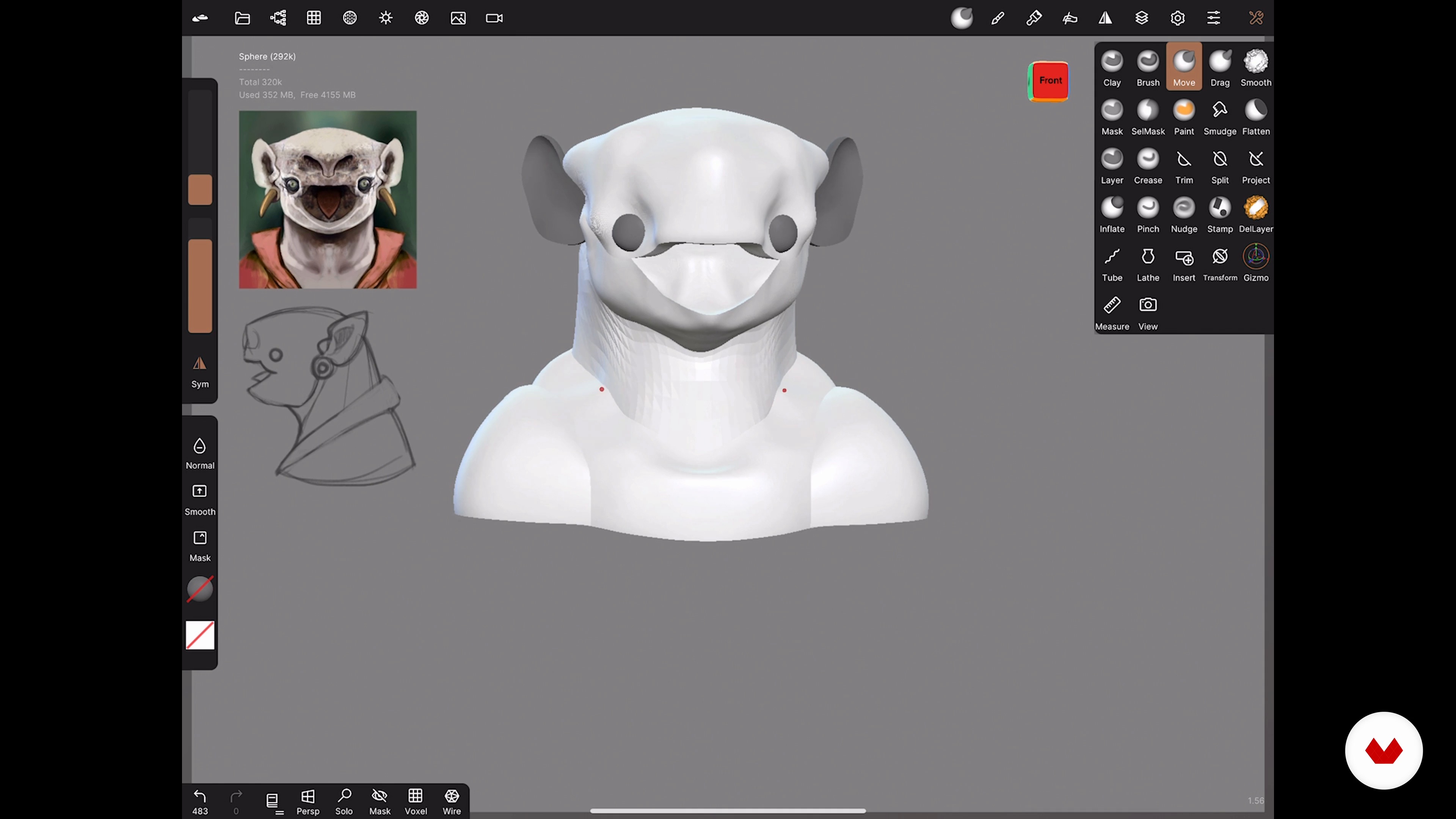Screen dimensions: 1456x819
Task: Click the Nomad logo at top left
Action: coord(199,18)
